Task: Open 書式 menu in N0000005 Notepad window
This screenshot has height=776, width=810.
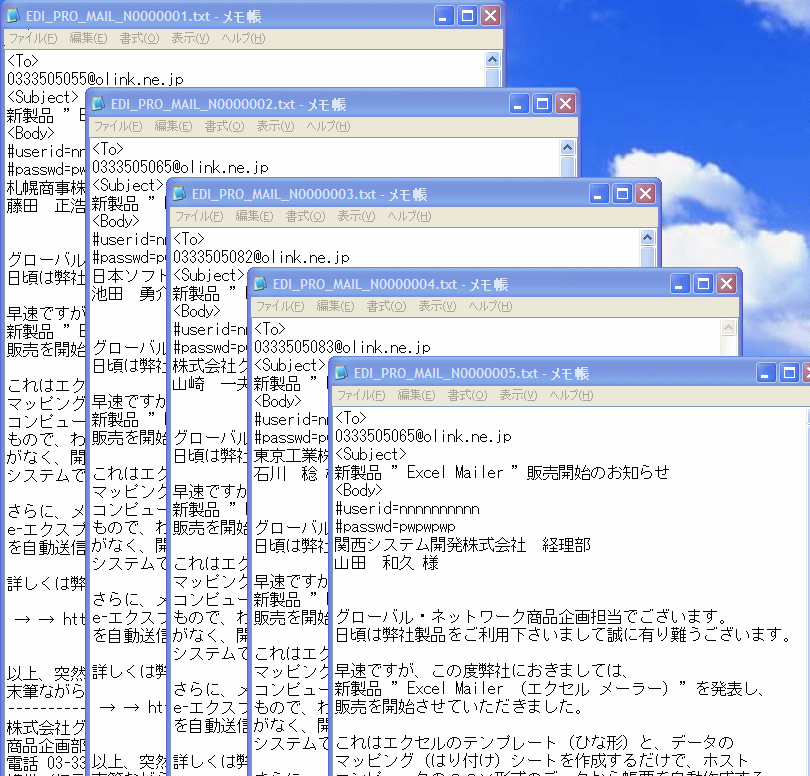Action: point(468,395)
